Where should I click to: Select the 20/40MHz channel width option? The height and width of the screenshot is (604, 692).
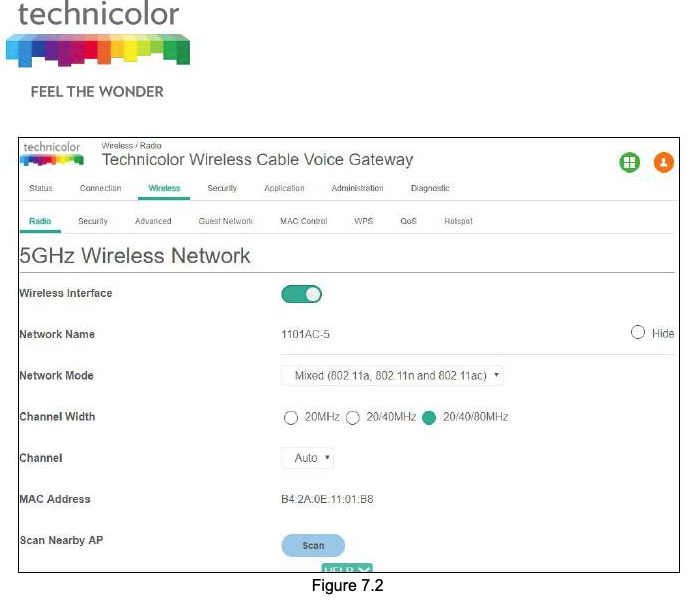click(352, 417)
